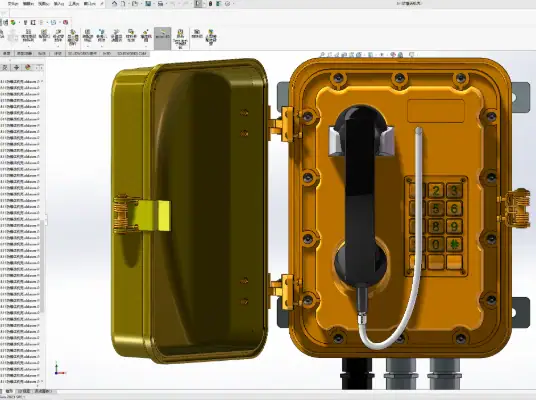Open ConfigurationManager crosshair tab in left panel
The height and width of the screenshot is (400, 536).
16,67
